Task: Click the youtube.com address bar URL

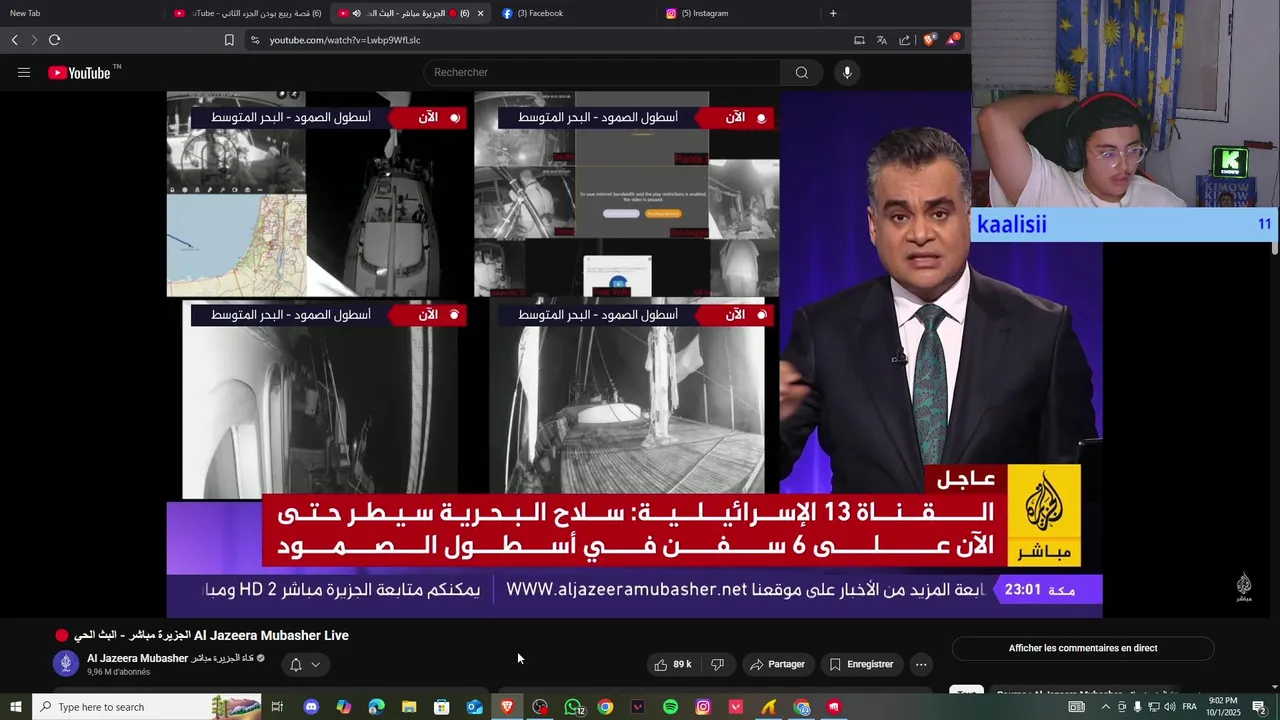Action: (x=345, y=40)
